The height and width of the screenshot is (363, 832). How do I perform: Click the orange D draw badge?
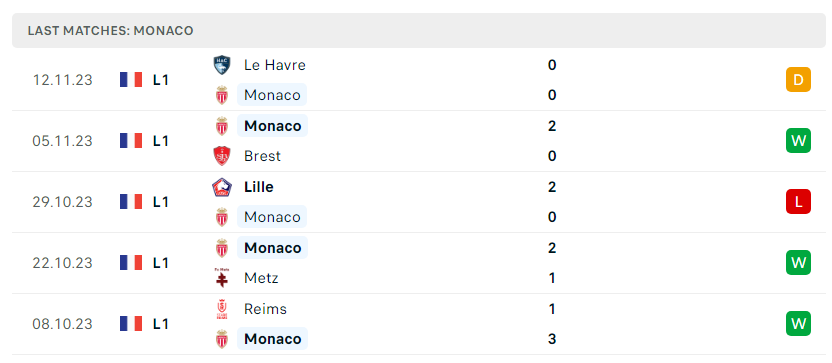798,80
